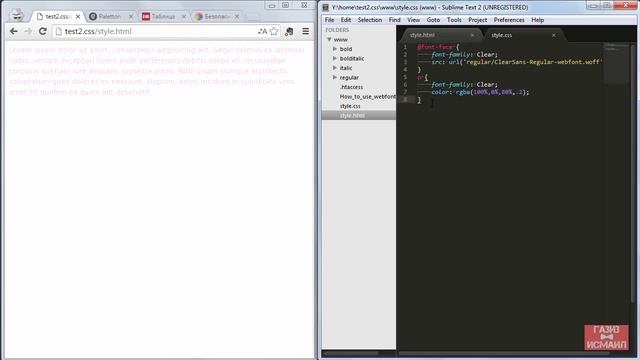
Task: Open How_to_use_webfonts file in sidebar
Action: [x=367, y=97]
